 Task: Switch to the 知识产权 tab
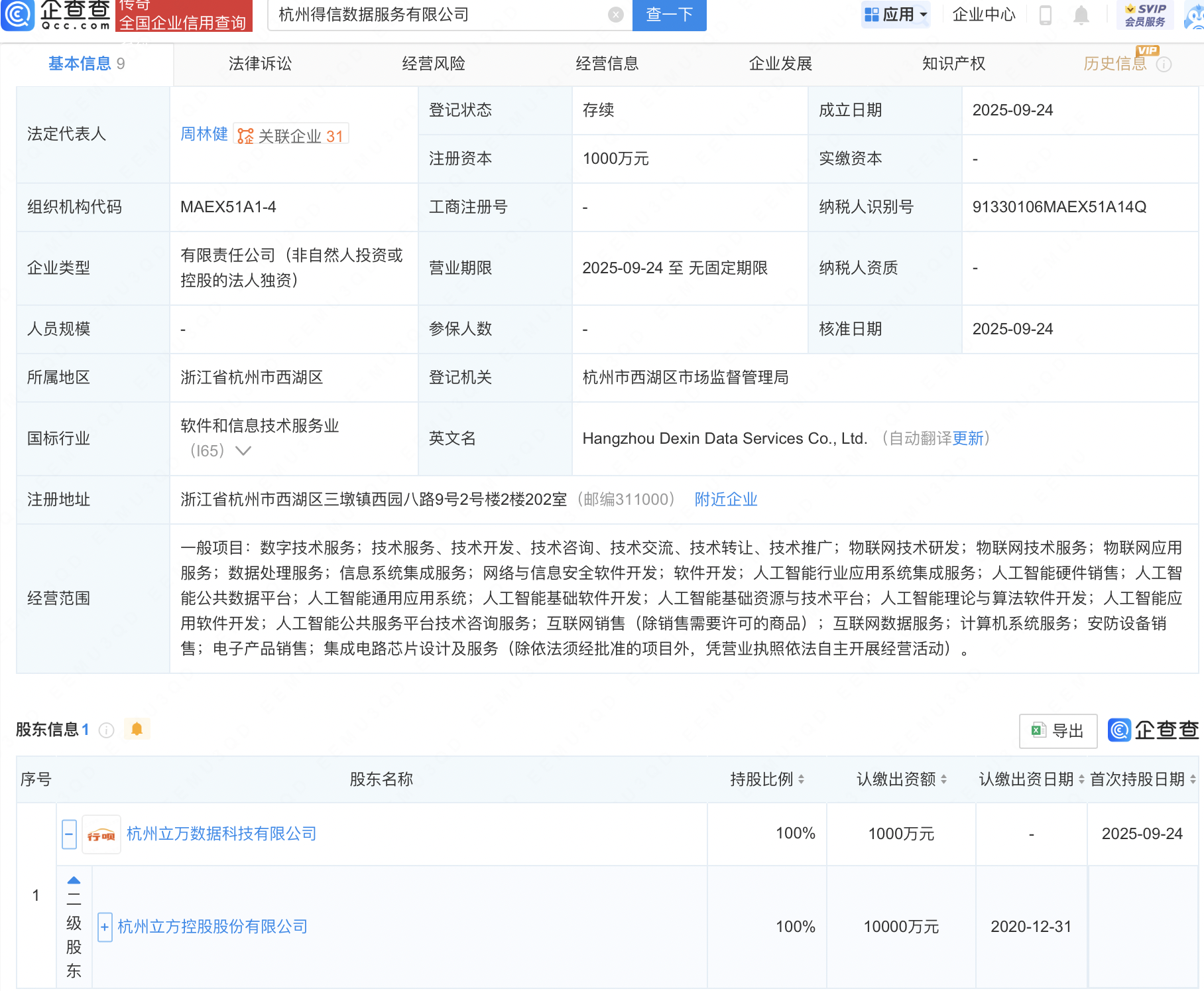(x=953, y=64)
